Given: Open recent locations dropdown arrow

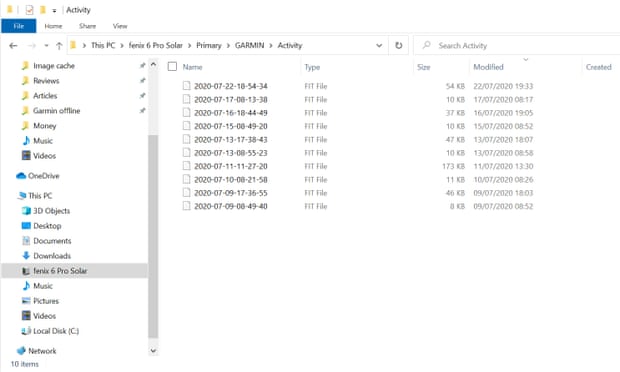Looking at the screenshot, I should [46, 45].
